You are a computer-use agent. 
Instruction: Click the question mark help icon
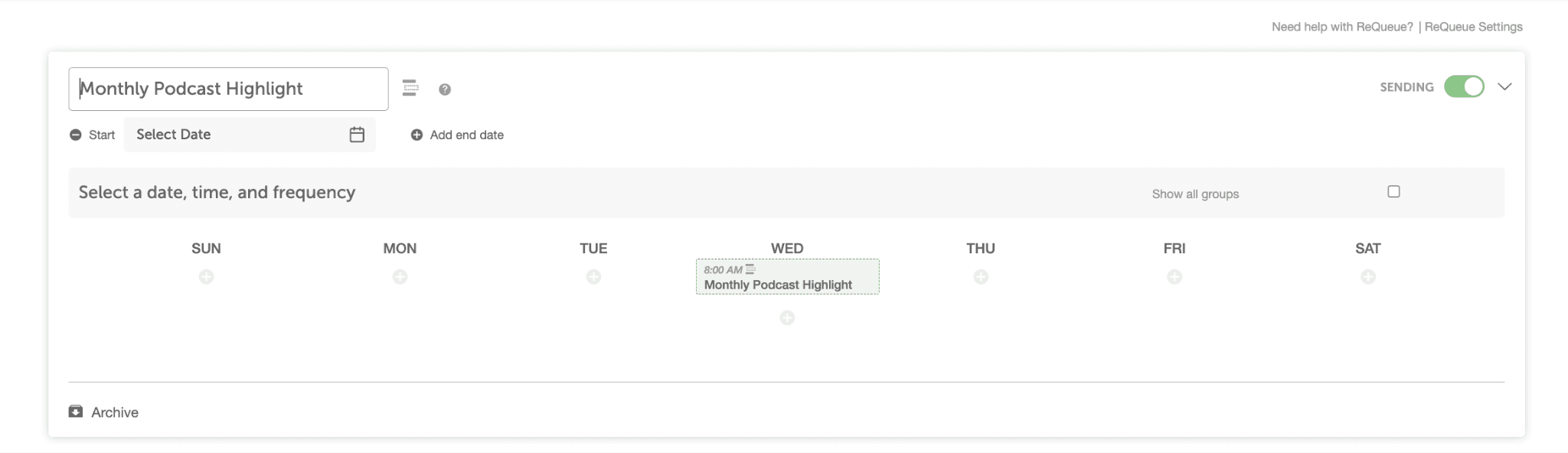[x=445, y=90]
